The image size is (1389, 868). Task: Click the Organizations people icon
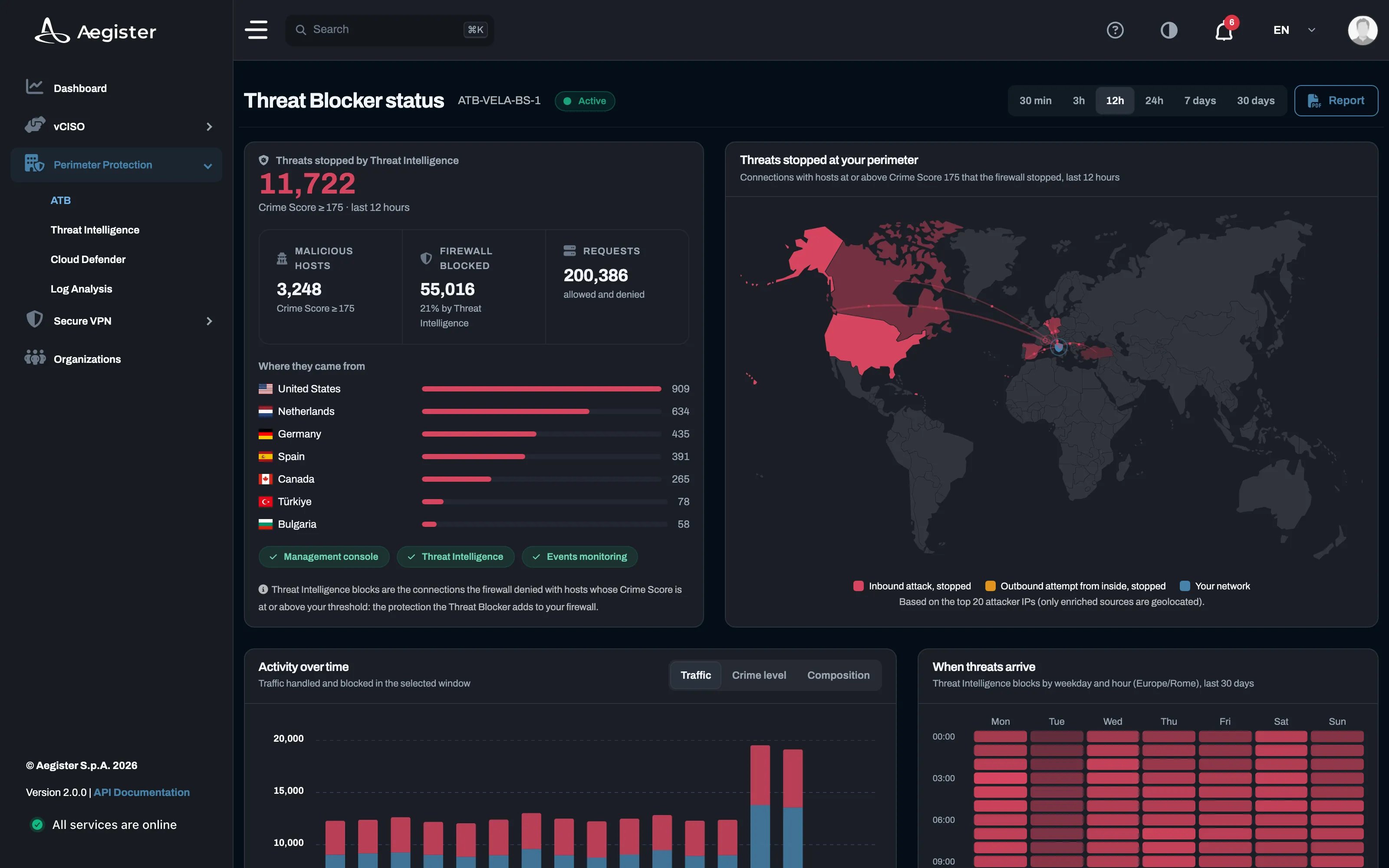[35, 358]
